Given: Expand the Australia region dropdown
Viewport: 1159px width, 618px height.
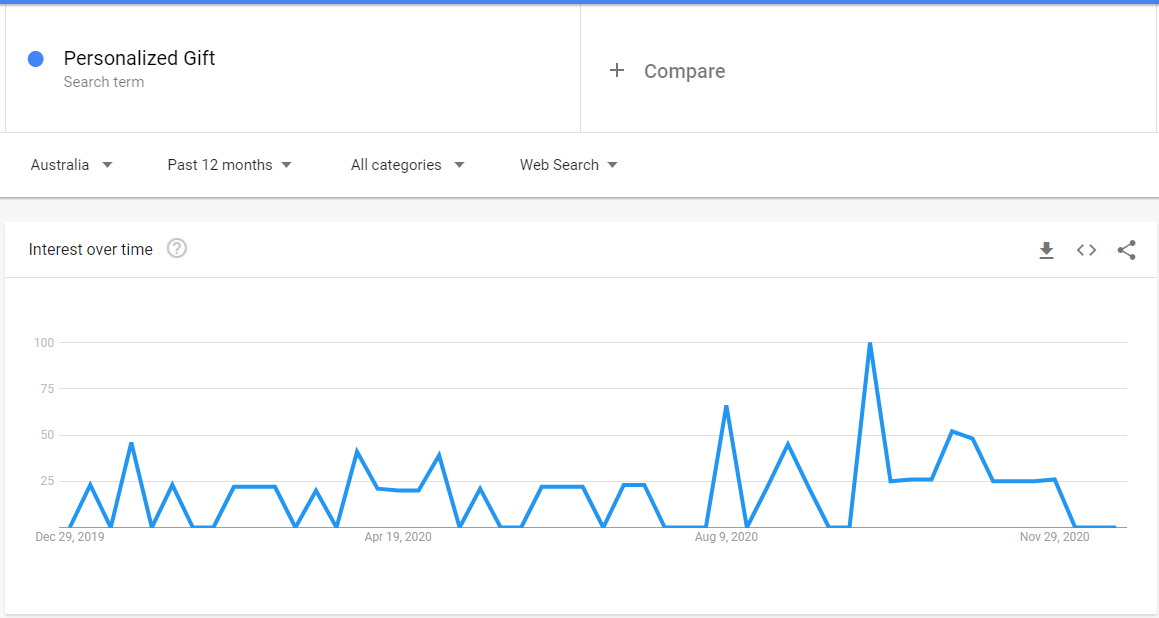Looking at the screenshot, I should tap(72, 165).
